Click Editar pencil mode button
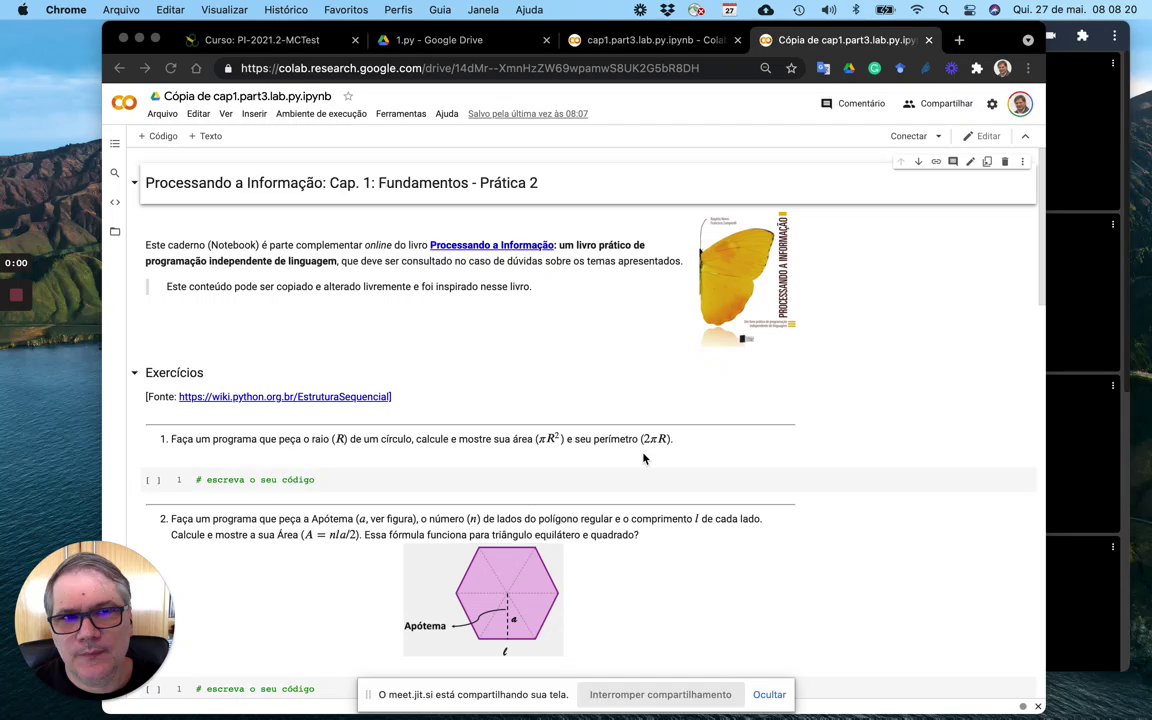1152x720 pixels. pyautogui.click(x=982, y=136)
